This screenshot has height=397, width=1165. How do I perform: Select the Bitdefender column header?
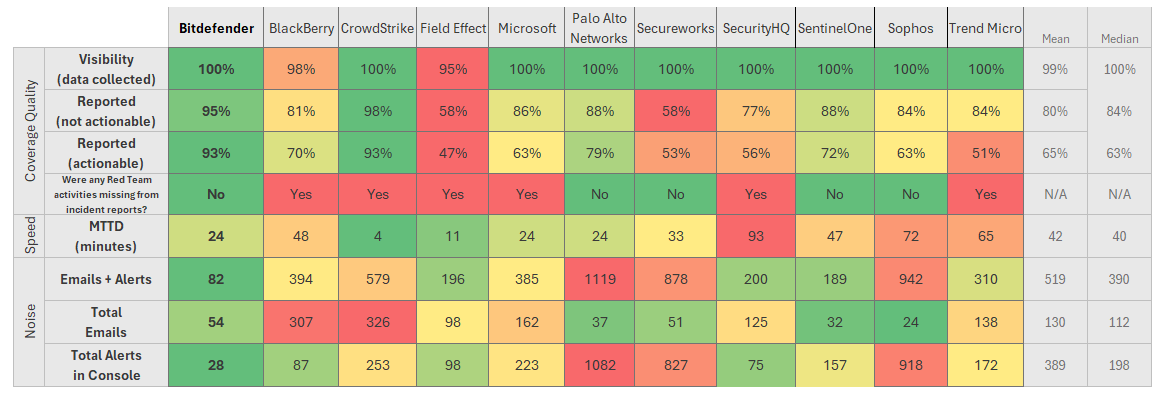(215, 28)
